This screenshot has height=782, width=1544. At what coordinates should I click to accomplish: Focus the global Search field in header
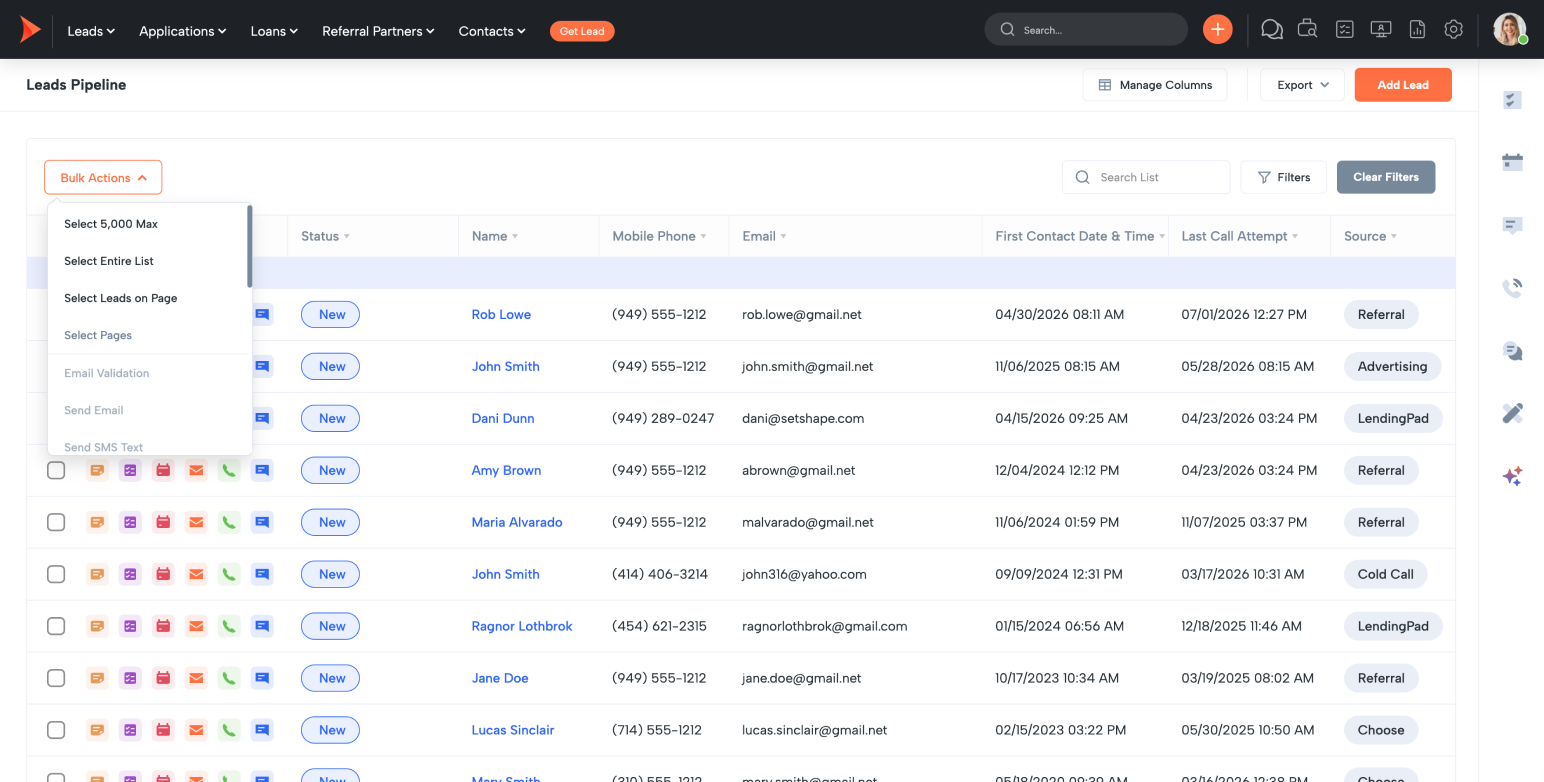click(x=1086, y=30)
